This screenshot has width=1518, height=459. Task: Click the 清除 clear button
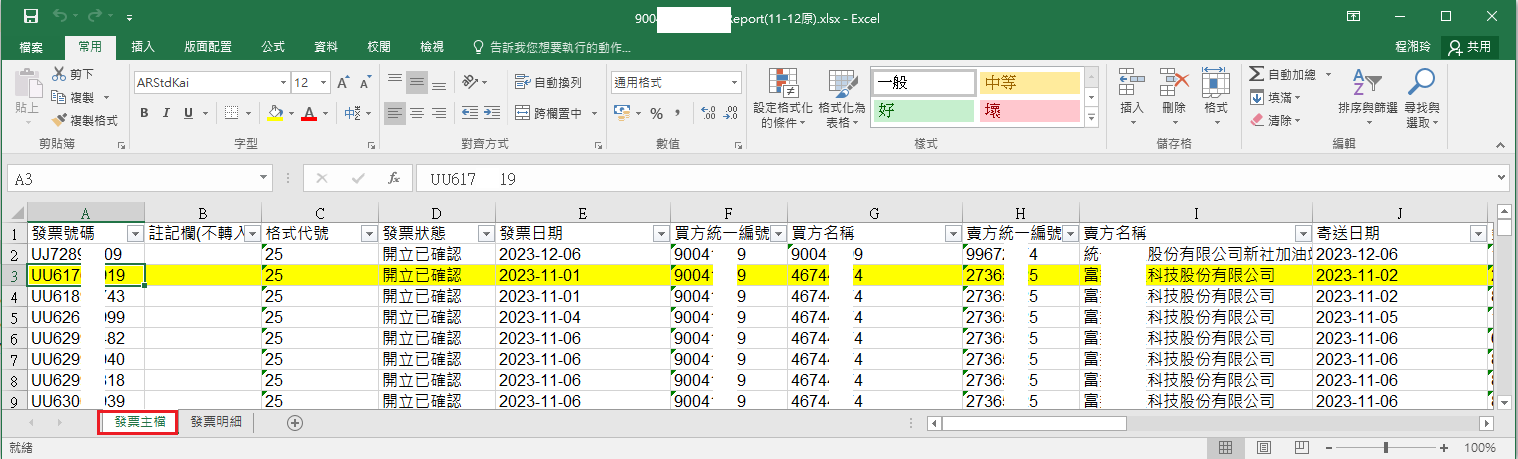(x=1275, y=121)
